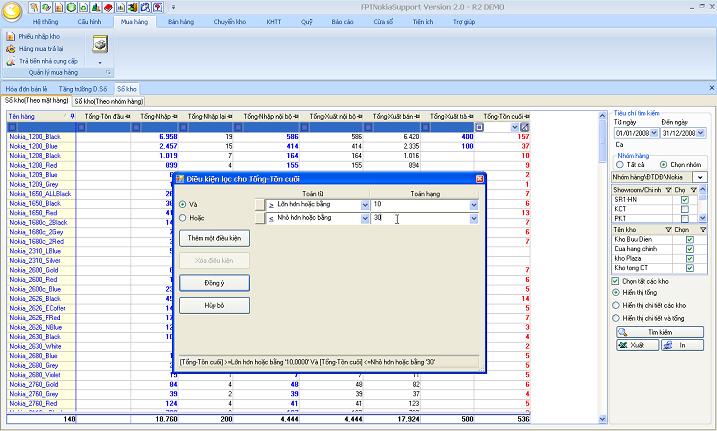Click the chart report document icon in toolbar

(120, 7)
